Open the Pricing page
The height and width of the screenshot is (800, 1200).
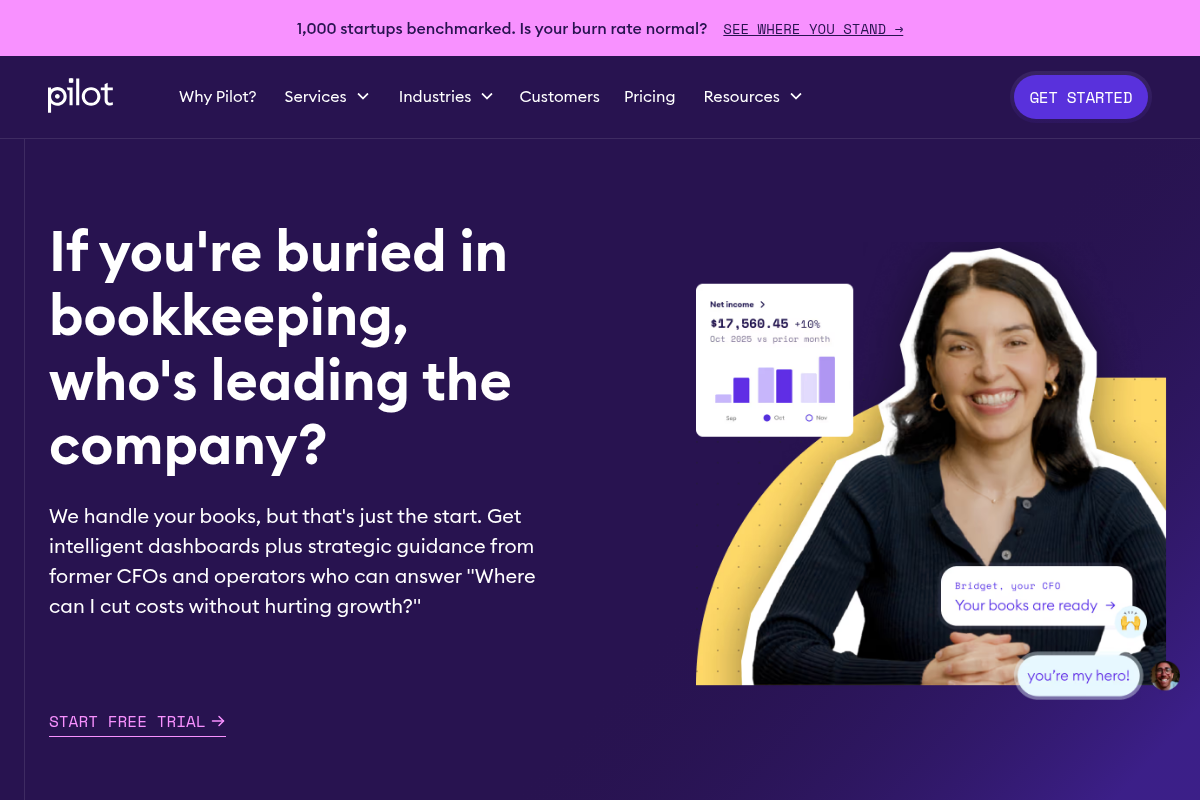(650, 97)
